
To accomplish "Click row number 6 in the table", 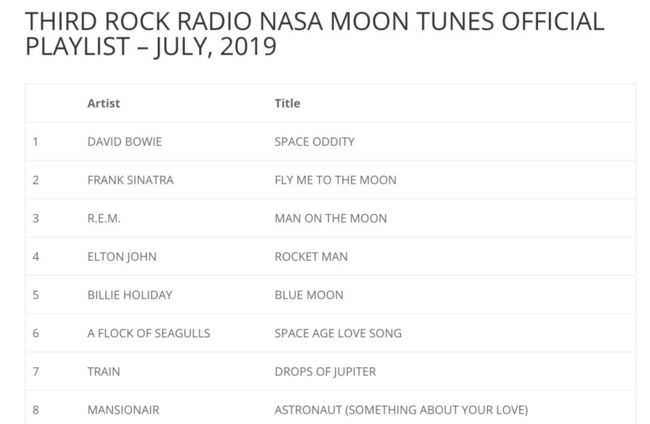I will tap(36, 333).
